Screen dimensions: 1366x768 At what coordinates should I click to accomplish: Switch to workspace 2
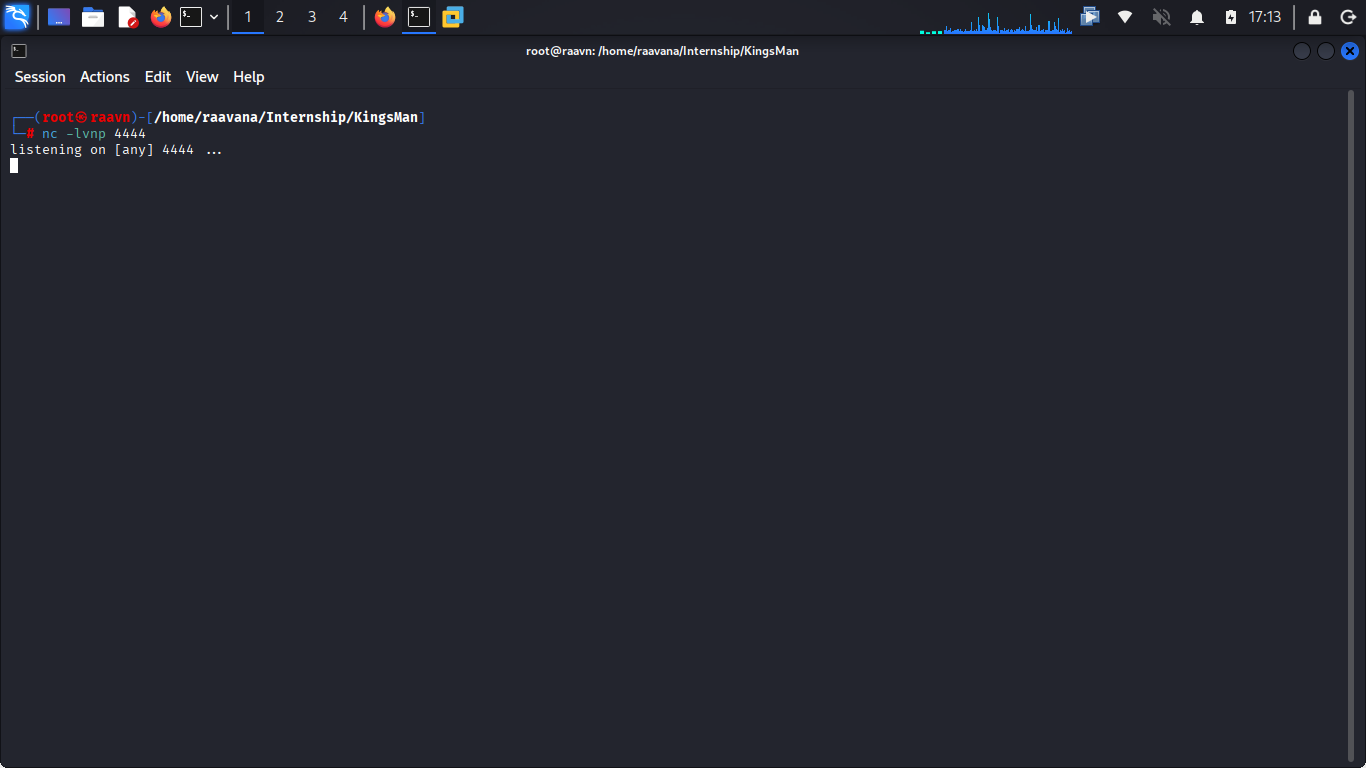[x=280, y=17]
